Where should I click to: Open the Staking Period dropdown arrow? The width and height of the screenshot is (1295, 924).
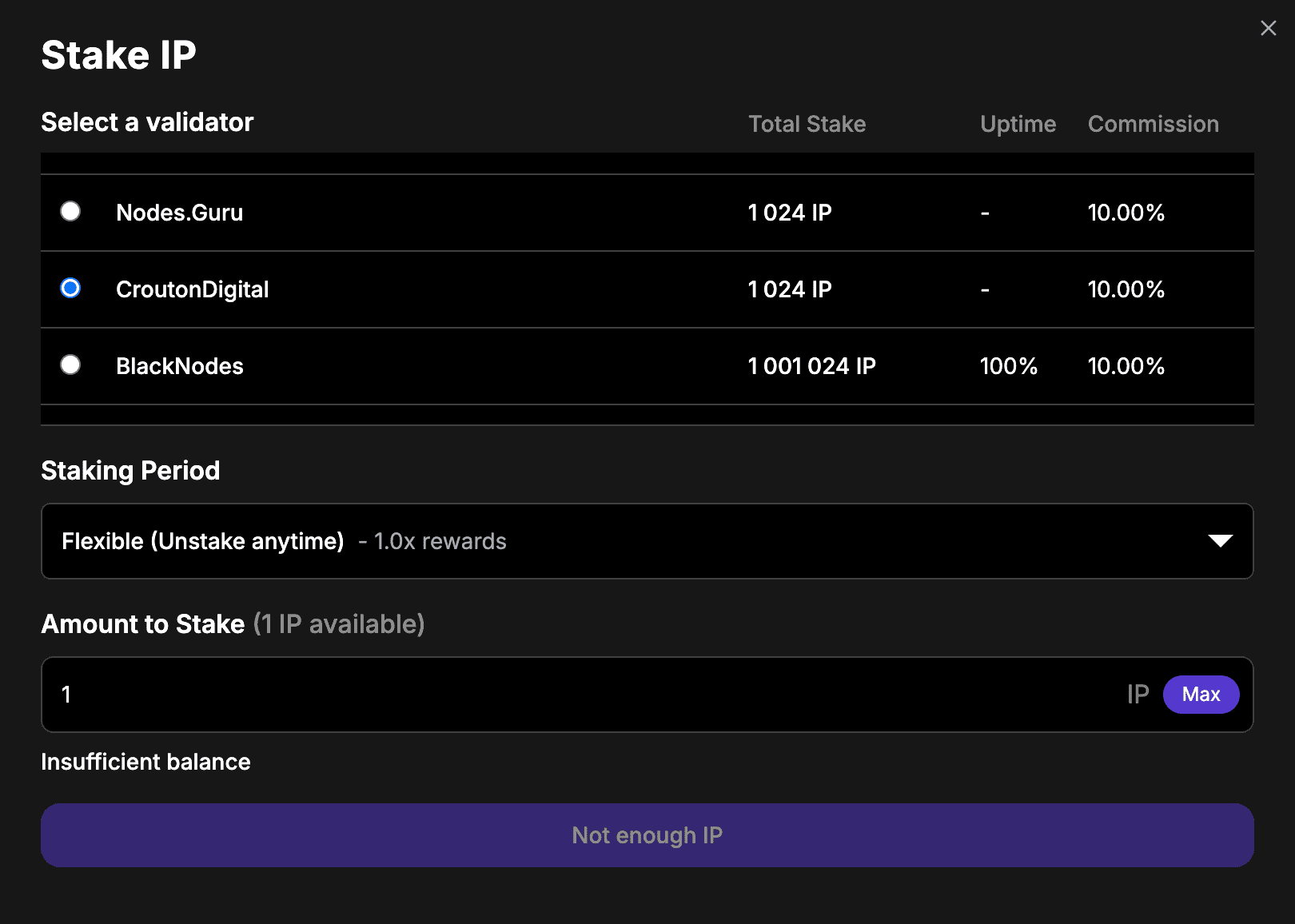pos(1220,541)
